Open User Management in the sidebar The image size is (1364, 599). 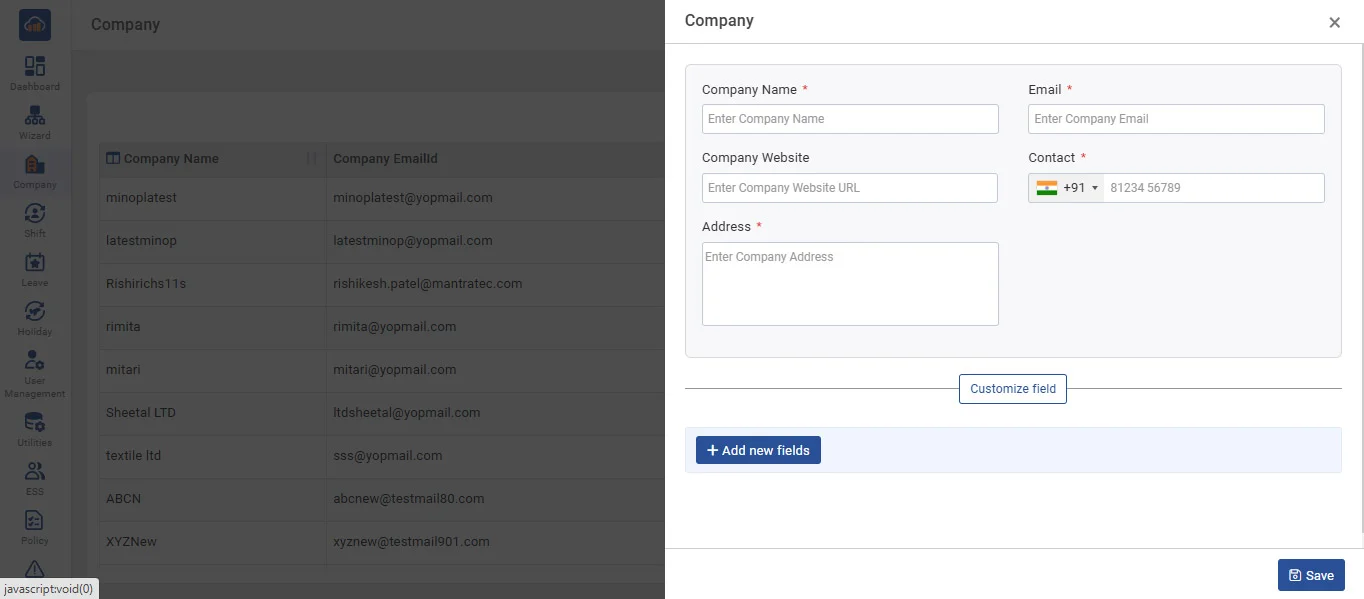(x=35, y=372)
